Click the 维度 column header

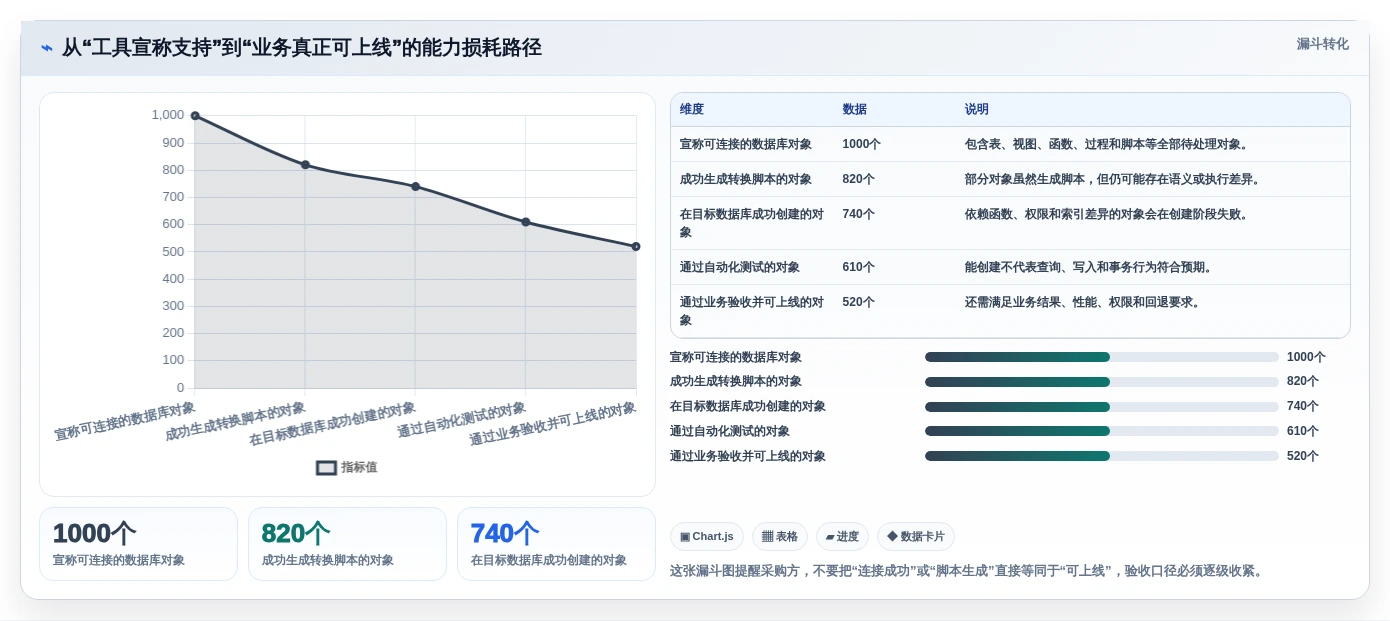tap(692, 109)
